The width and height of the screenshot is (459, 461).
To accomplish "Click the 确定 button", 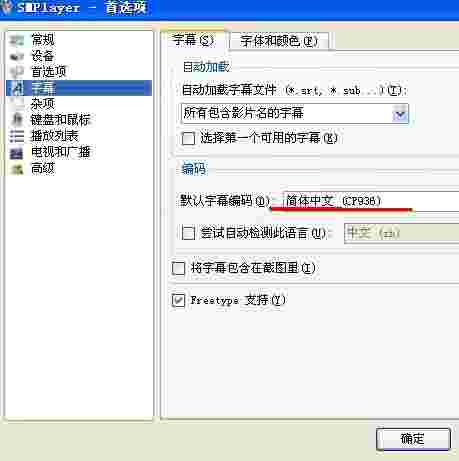I will (x=413, y=439).
